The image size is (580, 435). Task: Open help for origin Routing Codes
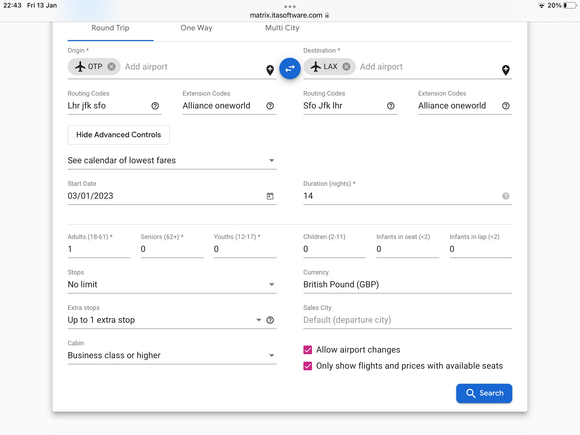tap(155, 106)
